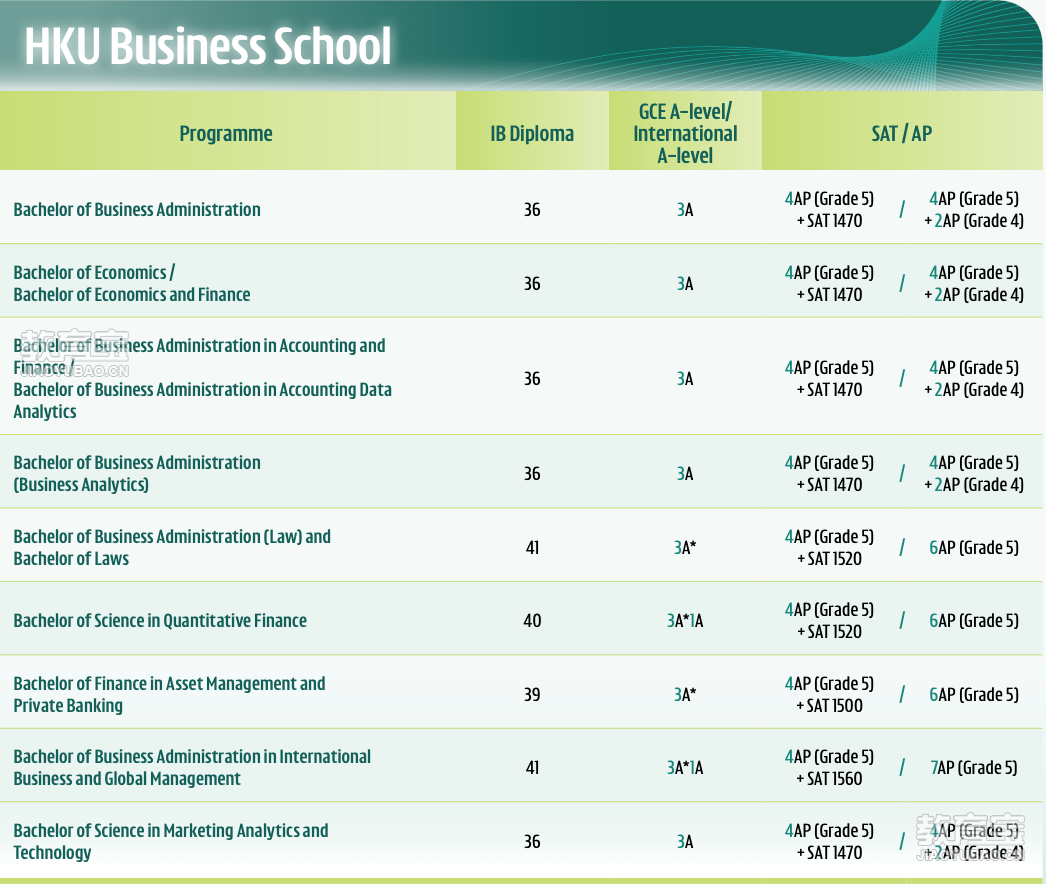This screenshot has width=1046, height=884.
Task: Click BBA (Law) and Bachelor of Laws
Action: coord(171,548)
